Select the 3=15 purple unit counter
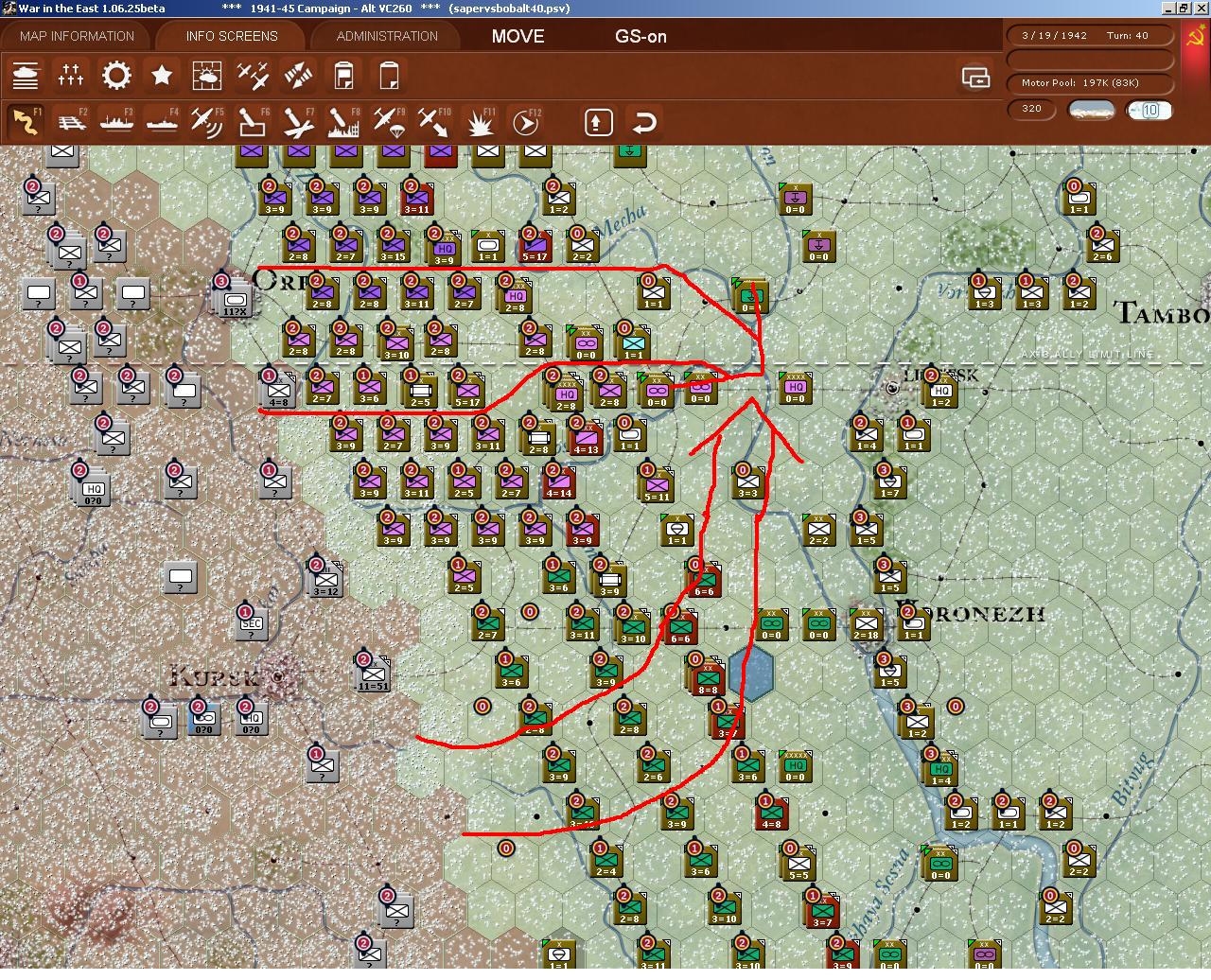 tap(394, 245)
